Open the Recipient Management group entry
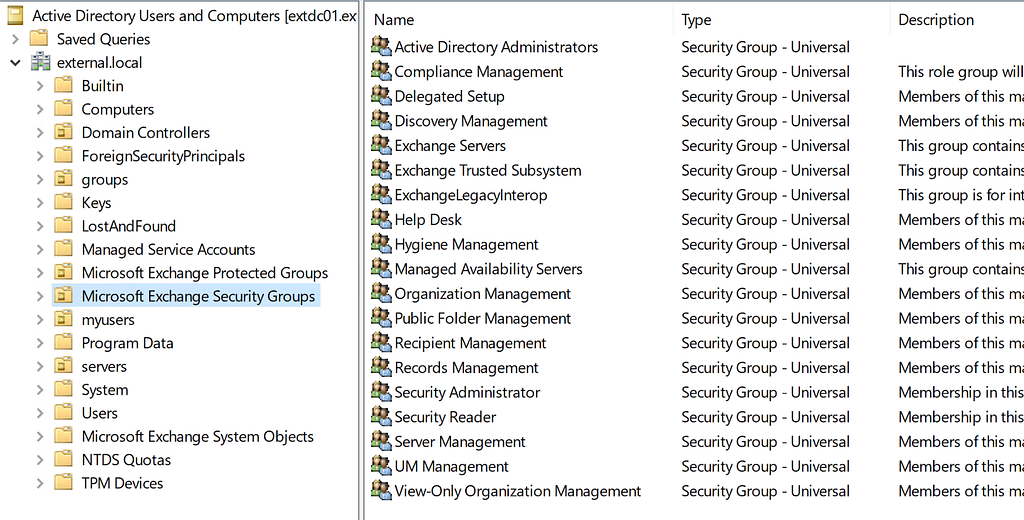This screenshot has width=1024, height=520. pyautogui.click(x=470, y=343)
